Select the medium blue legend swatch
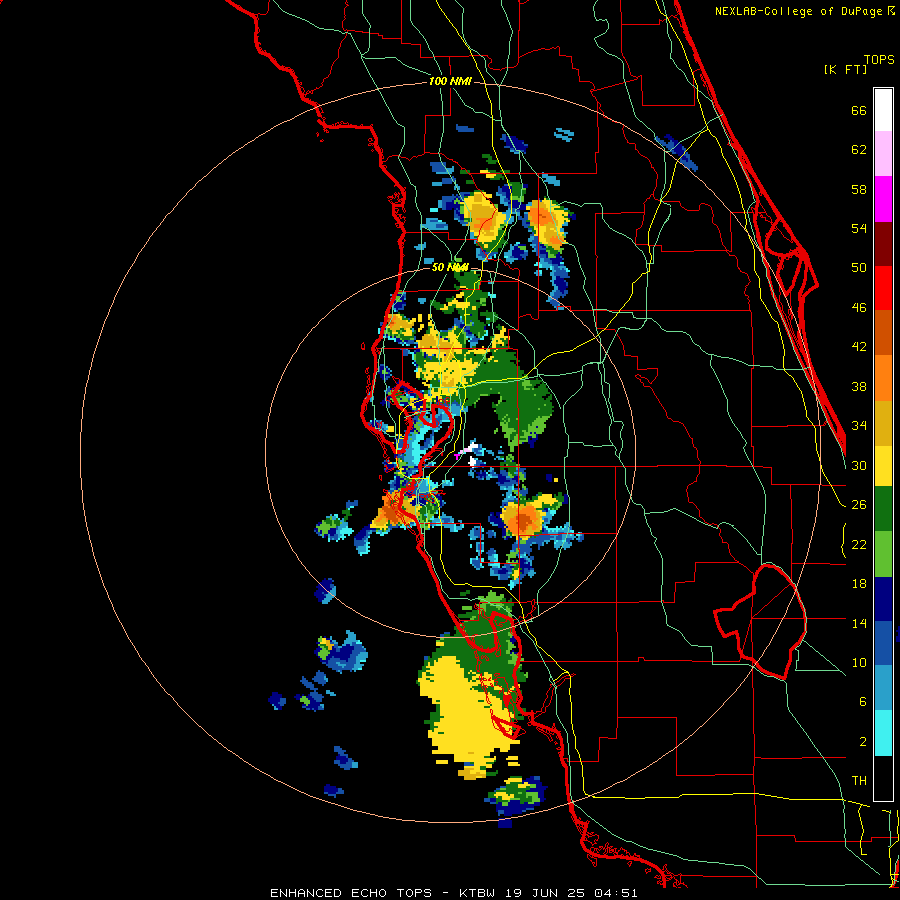 [883, 644]
